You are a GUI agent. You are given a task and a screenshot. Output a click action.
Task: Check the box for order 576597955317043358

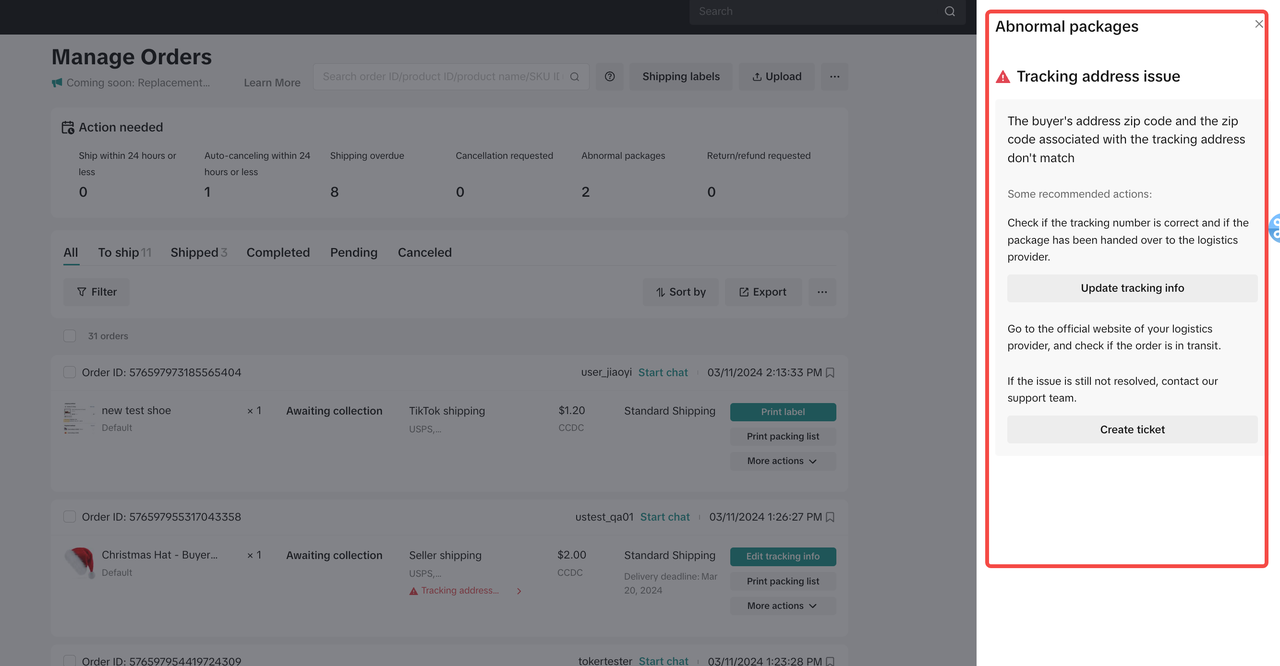[70, 518]
